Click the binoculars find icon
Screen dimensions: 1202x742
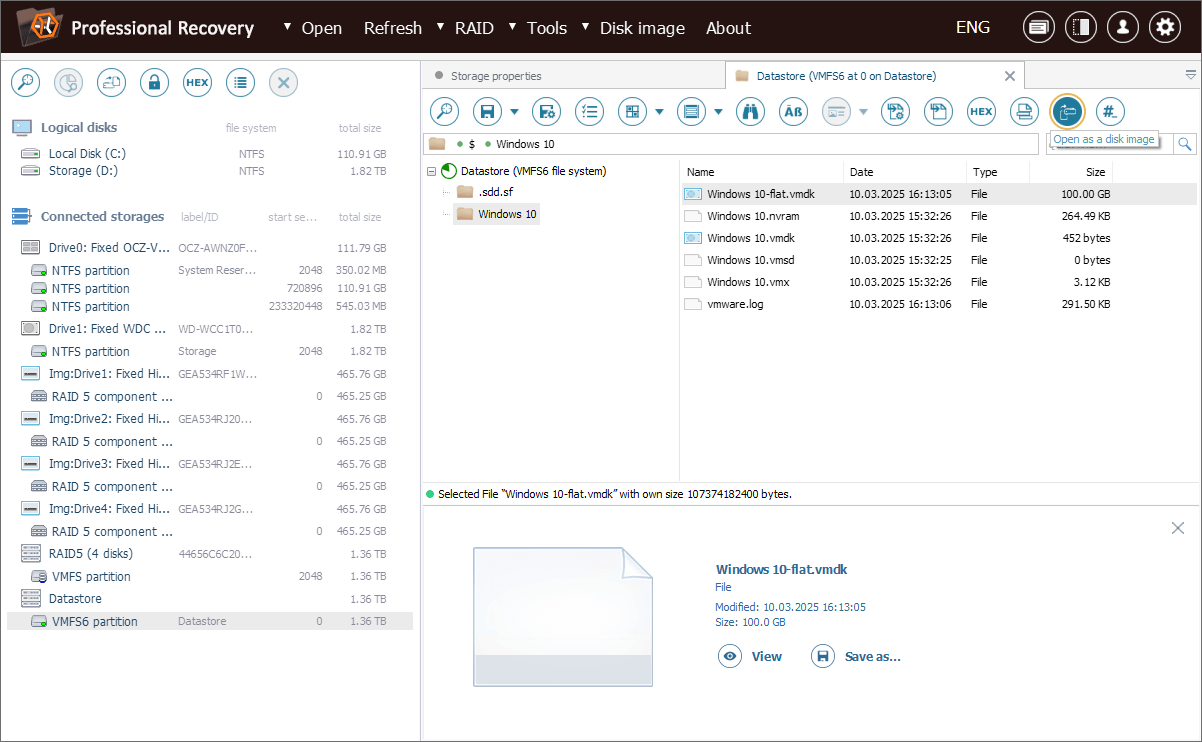coord(750,112)
